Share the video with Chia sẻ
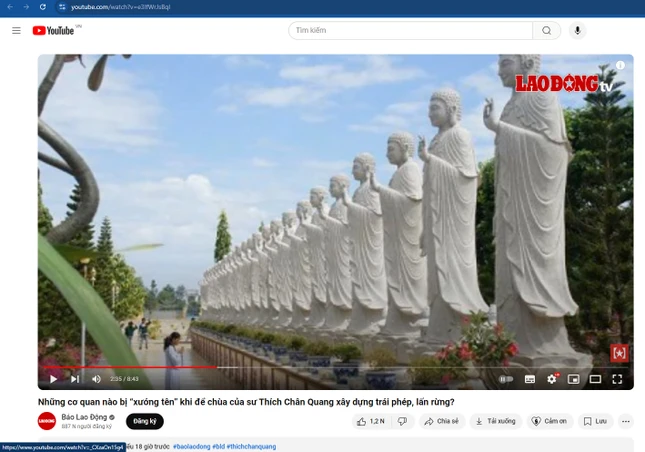This screenshot has width=645, height=452. click(442, 421)
